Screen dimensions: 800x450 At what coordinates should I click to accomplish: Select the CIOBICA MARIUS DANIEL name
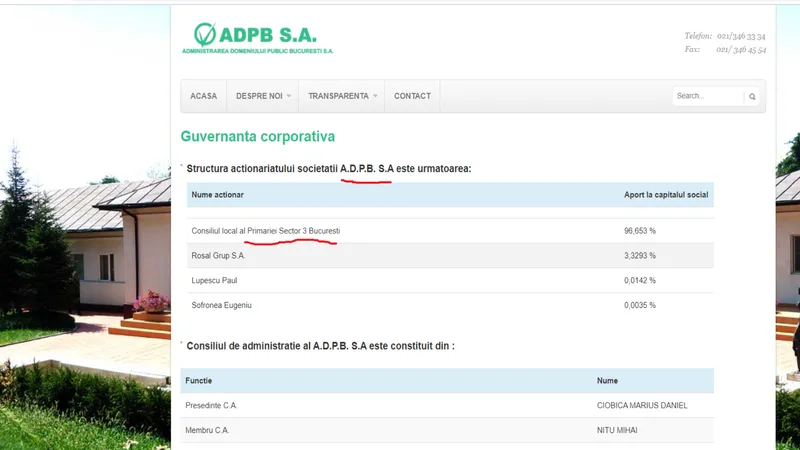[642, 406]
